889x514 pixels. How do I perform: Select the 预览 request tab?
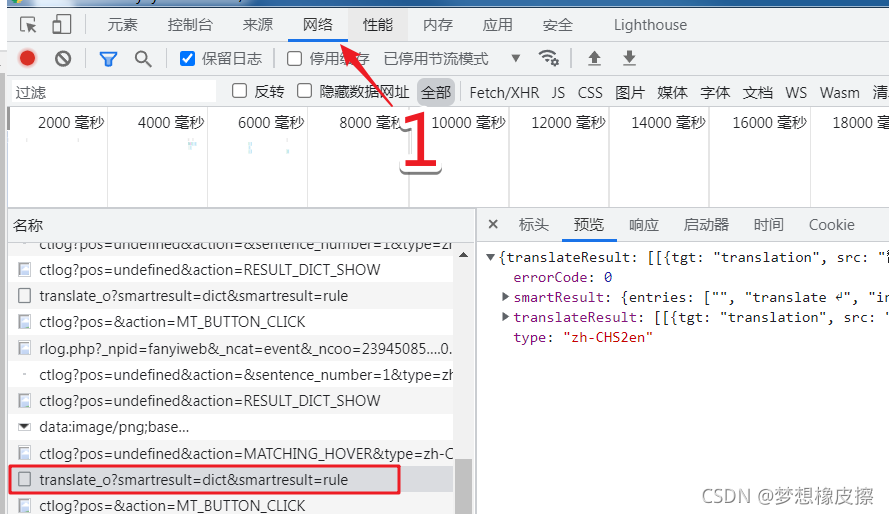point(589,225)
